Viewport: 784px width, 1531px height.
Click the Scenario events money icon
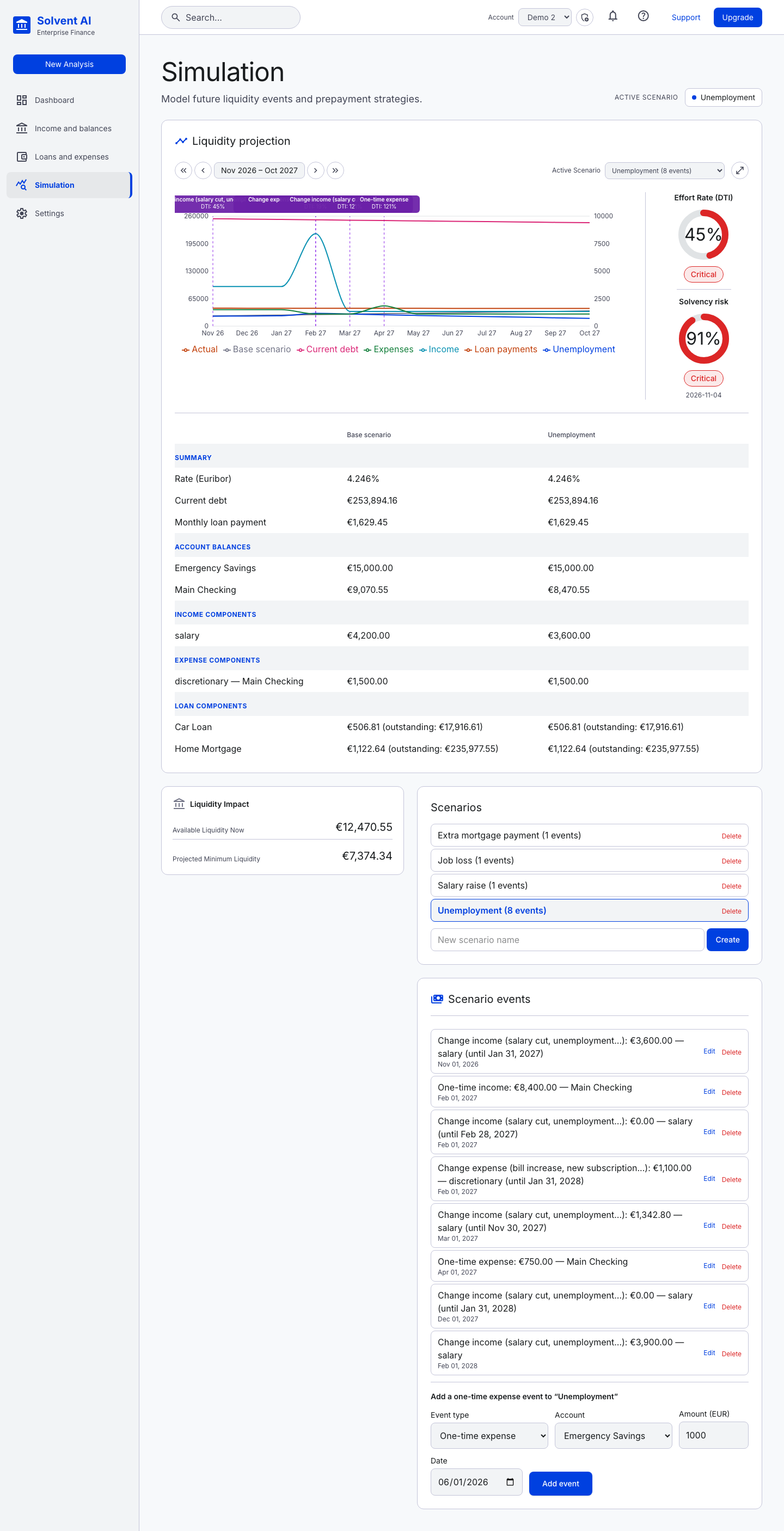click(x=437, y=999)
